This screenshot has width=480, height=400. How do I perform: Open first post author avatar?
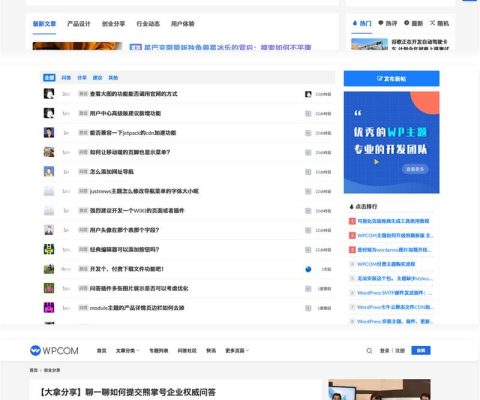[x=49, y=94]
